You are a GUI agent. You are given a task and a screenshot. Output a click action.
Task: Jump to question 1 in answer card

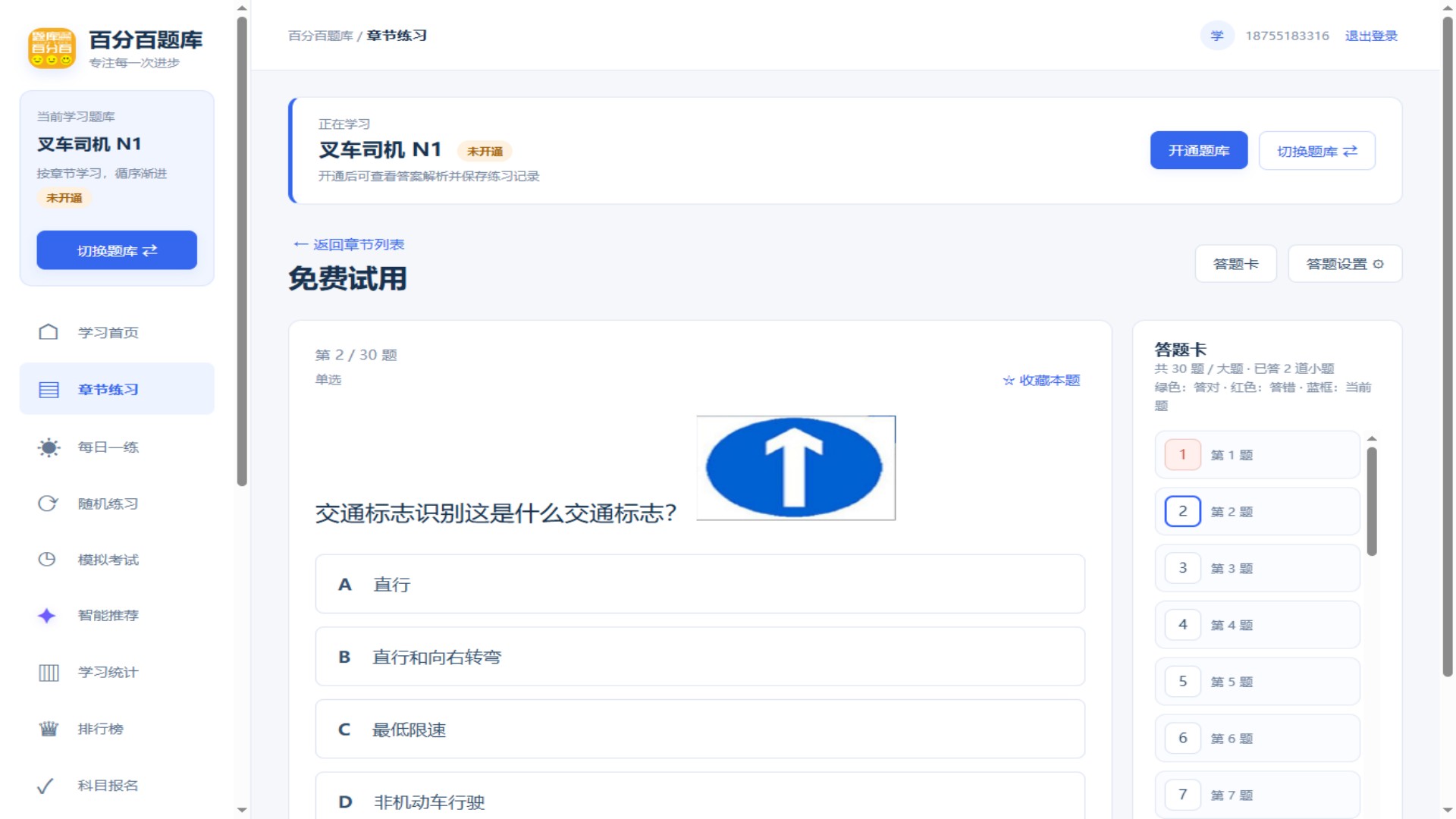[1257, 455]
